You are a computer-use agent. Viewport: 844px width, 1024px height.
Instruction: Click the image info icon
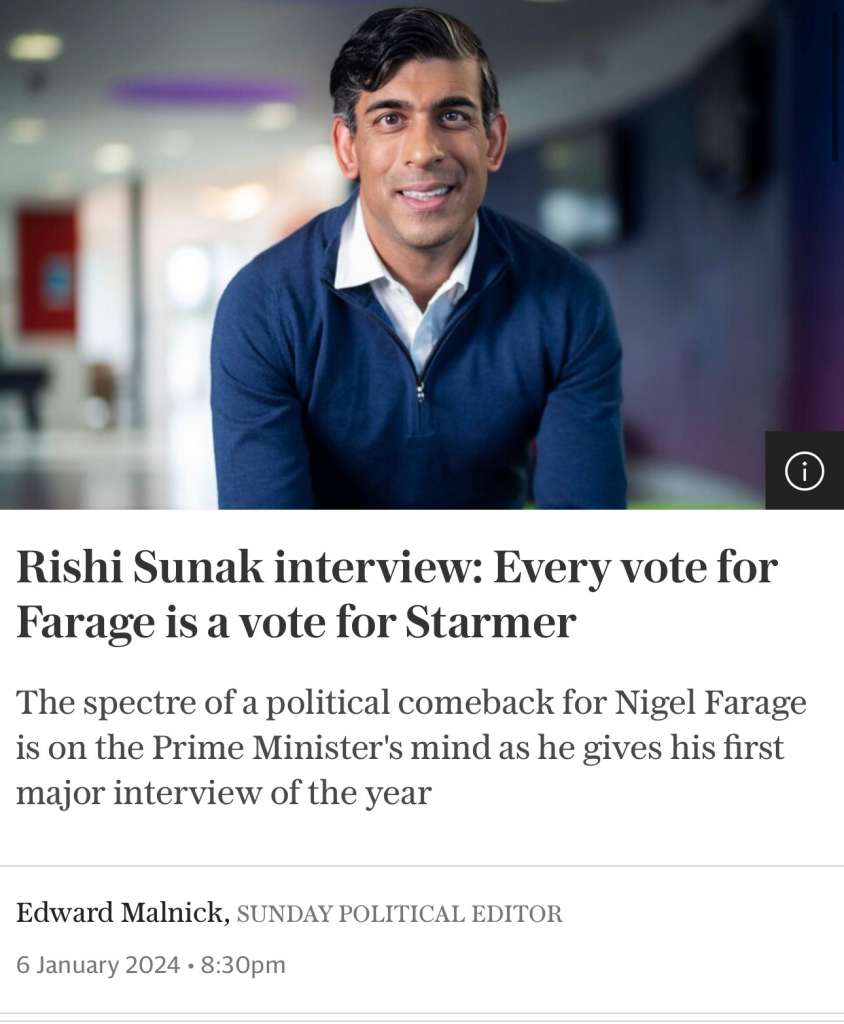coord(804,470)
